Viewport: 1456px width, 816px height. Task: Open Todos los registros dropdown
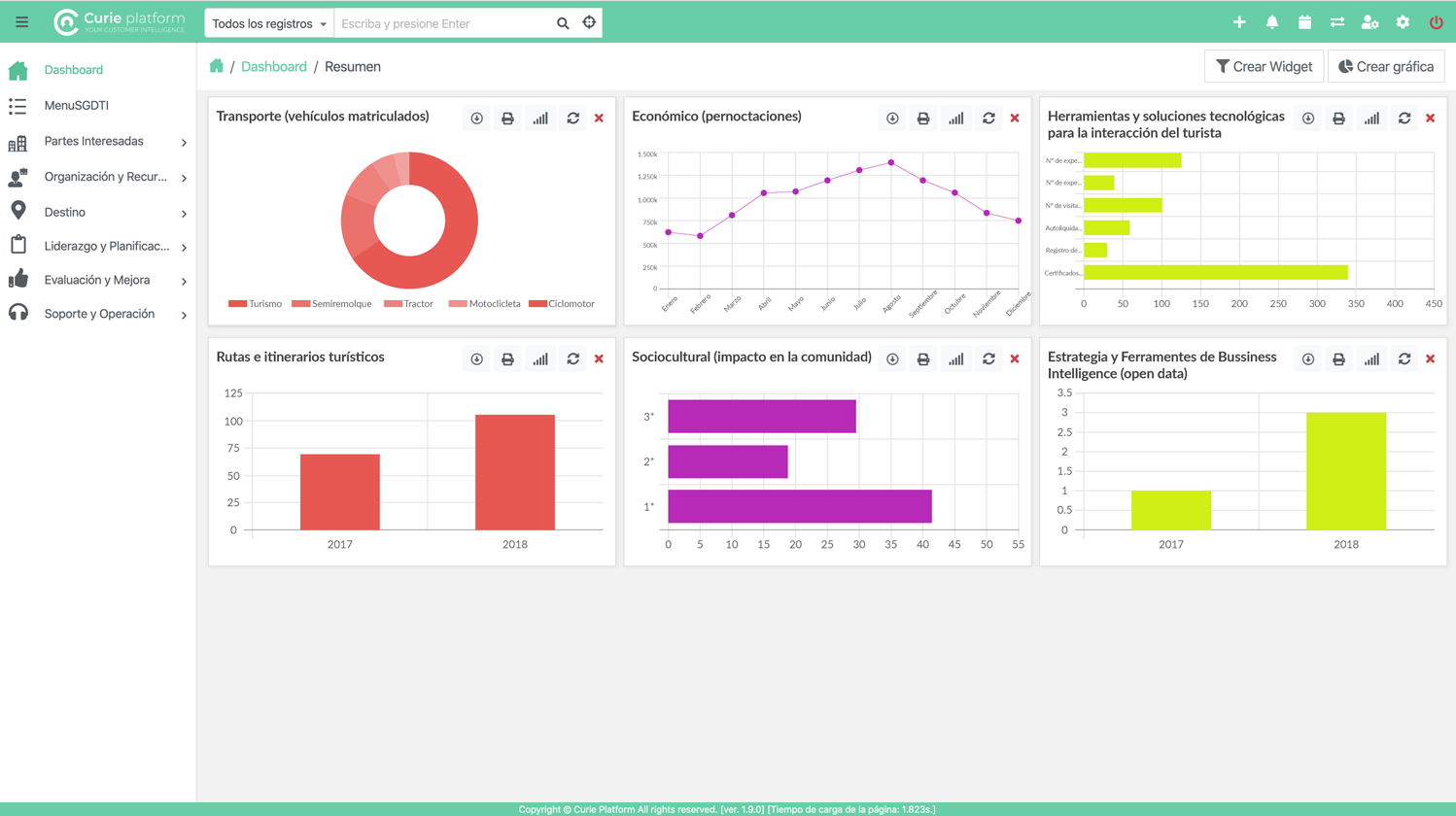pyautogui.click(x=269, y=23)
